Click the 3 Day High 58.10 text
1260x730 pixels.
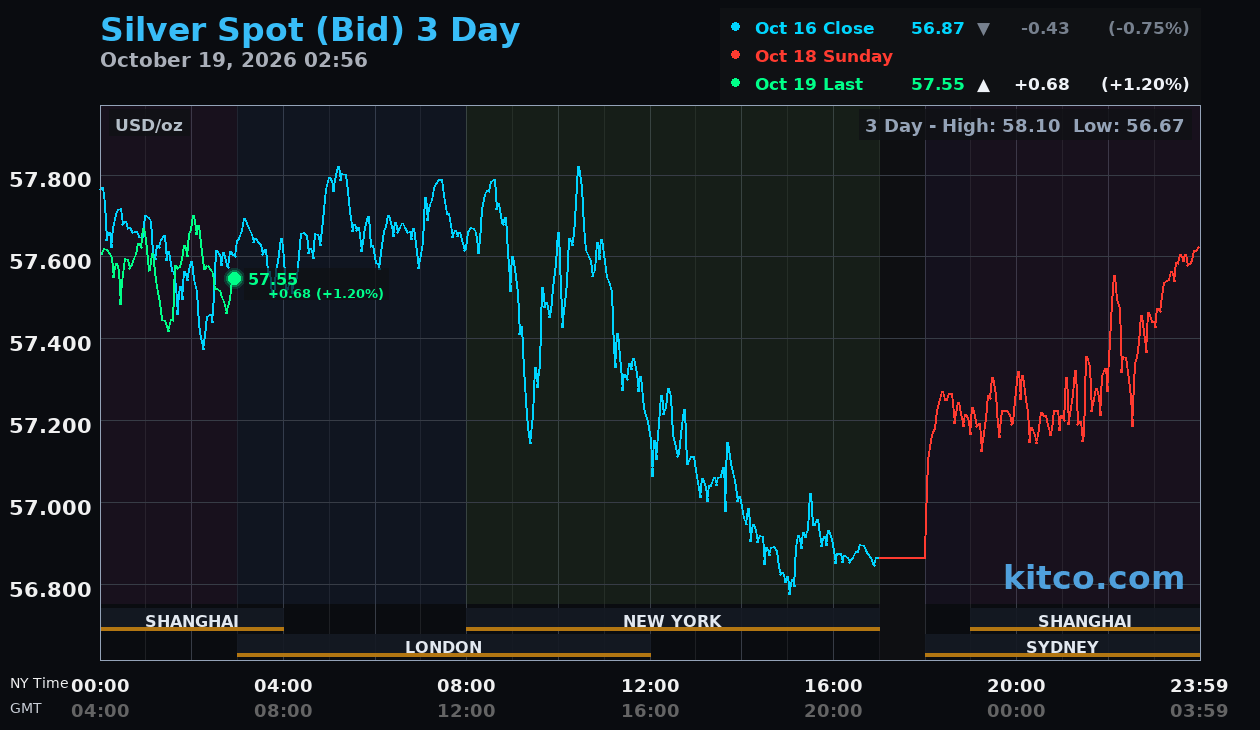963,126
